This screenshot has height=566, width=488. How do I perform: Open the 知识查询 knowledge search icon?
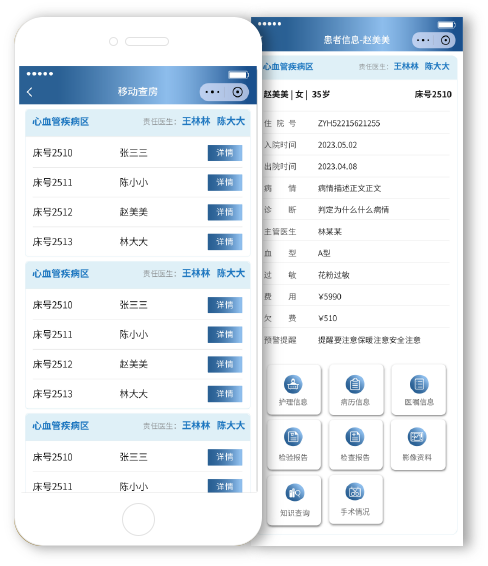point(293,500)
